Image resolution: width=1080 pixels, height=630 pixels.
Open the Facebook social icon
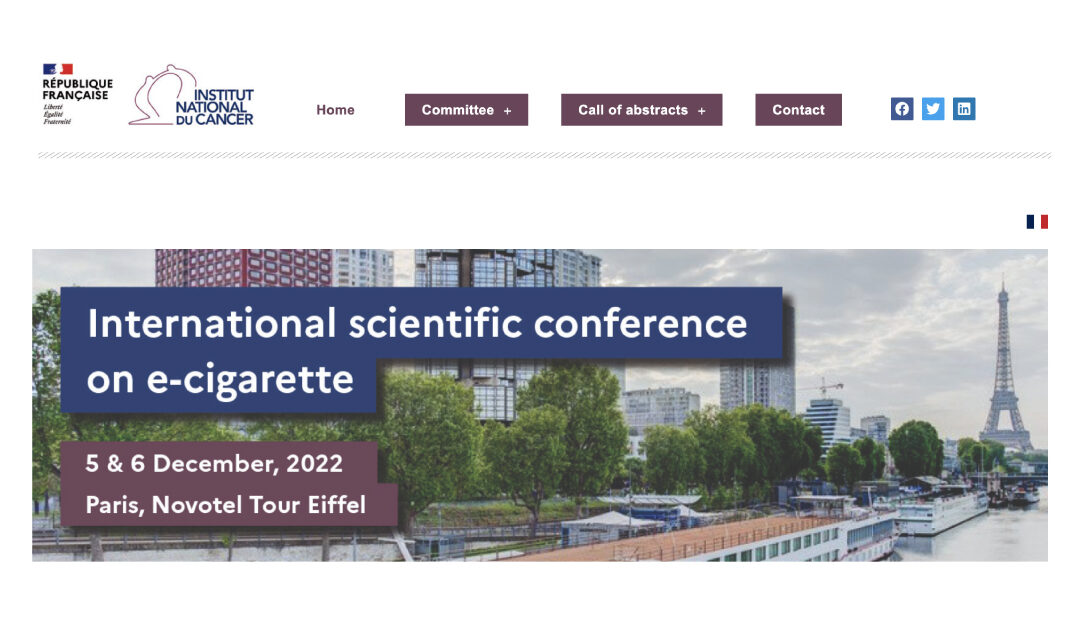pos(902,108)
